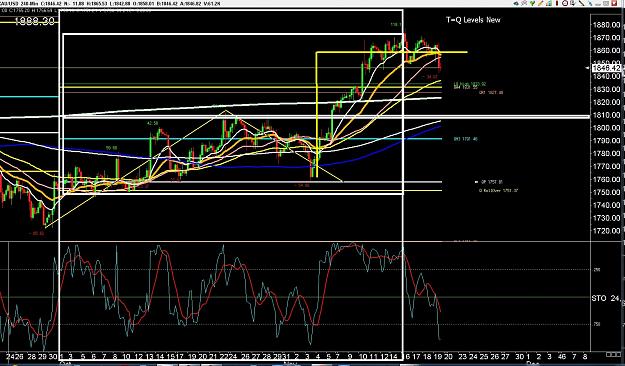The image size is (625, 366).
Task: Click date 30 near right end of time axis
Action: pos(519,356)
